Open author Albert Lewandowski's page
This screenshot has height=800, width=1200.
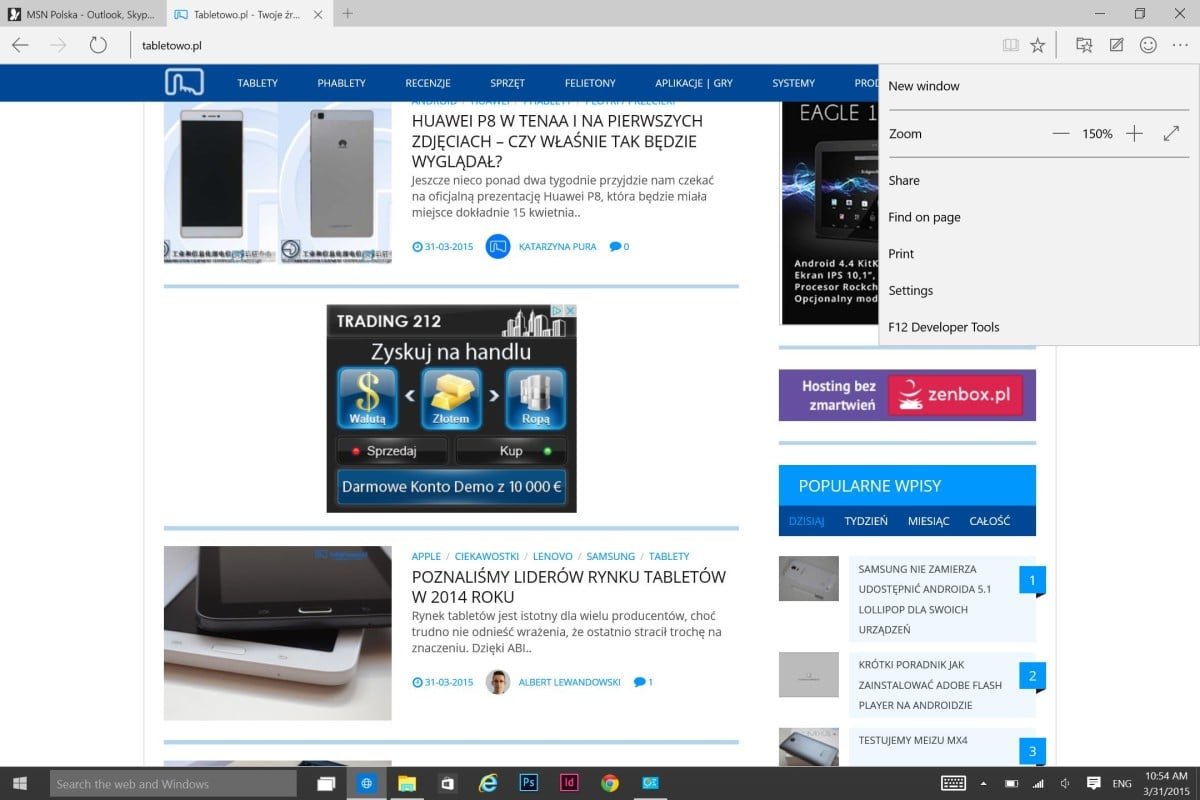click(570, 682)
